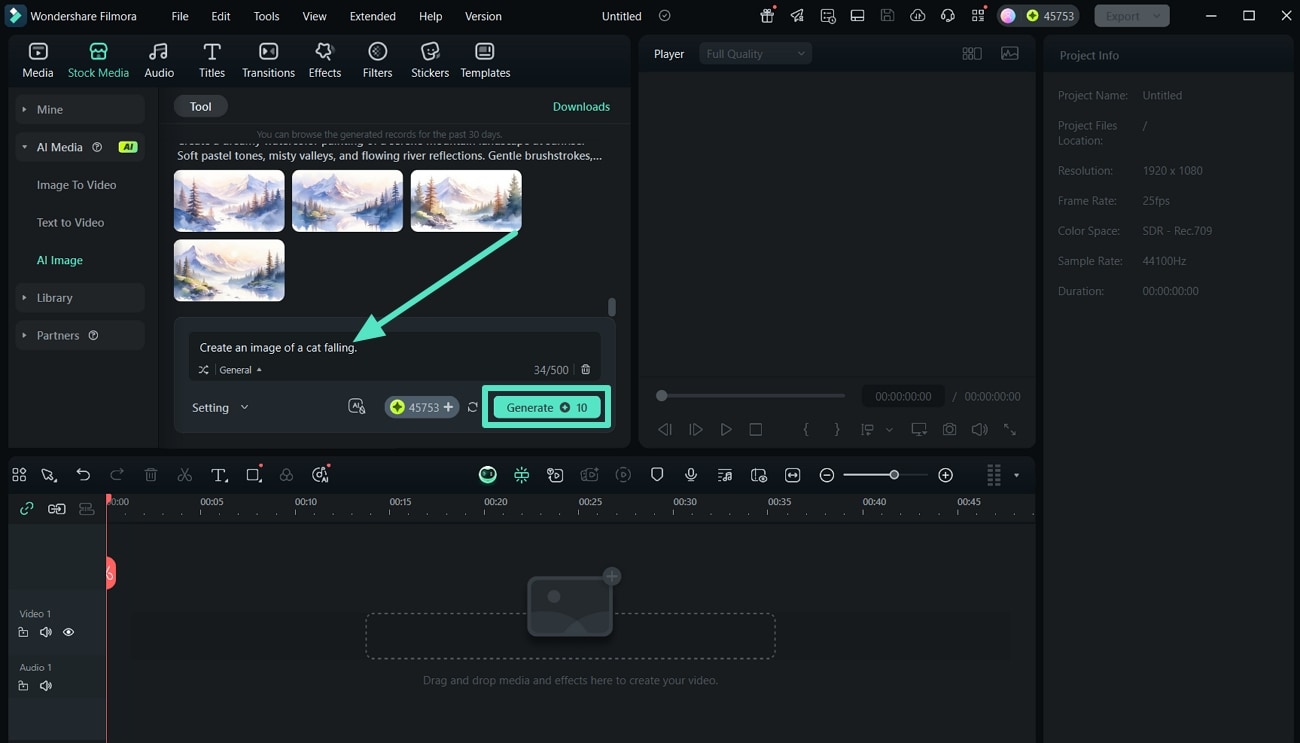Viewport: 1300px width, 743px height.
Task: Enter fullscreen player with the expand icon
Action: click(x=1010, y=429)
